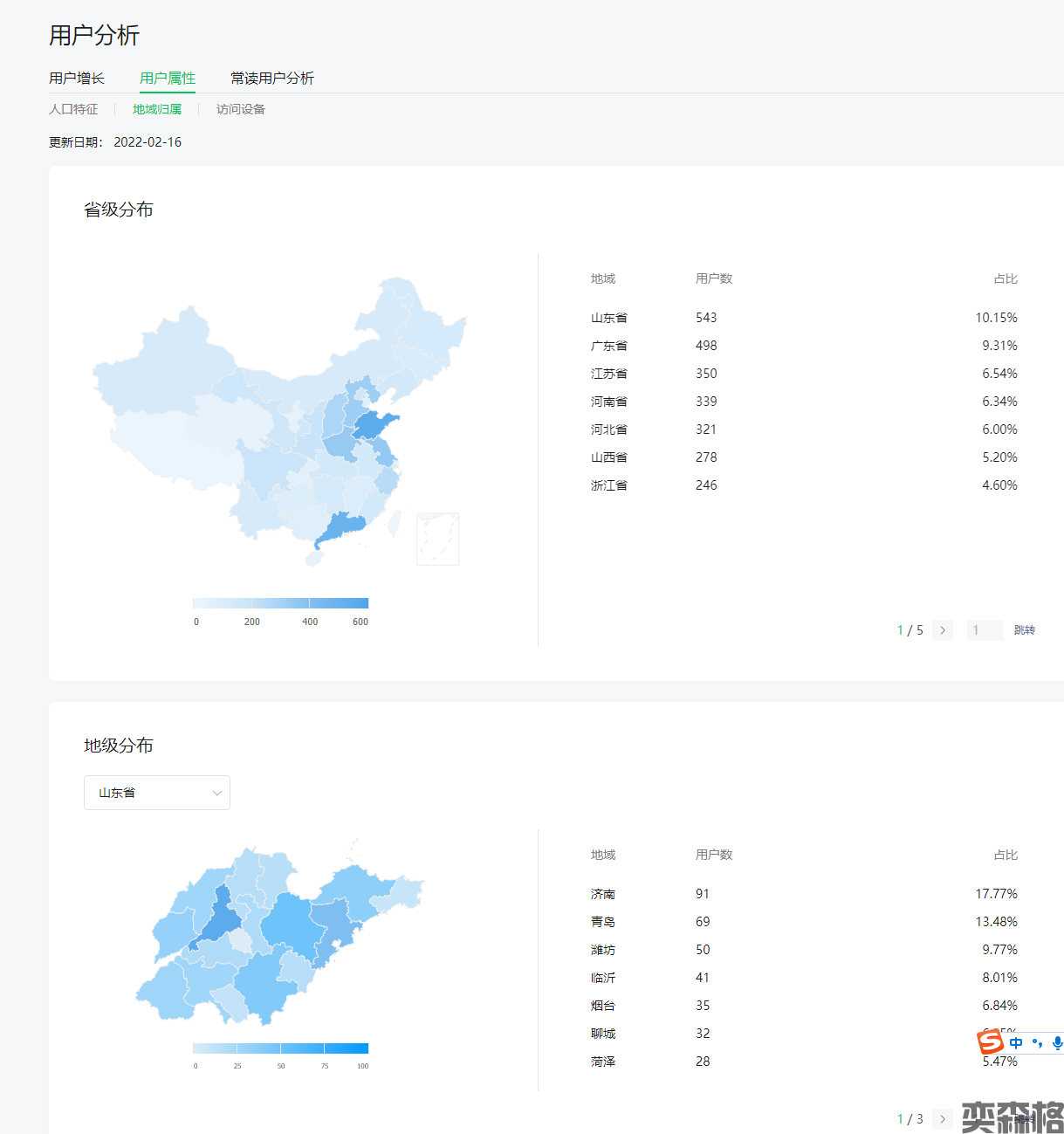The height and width of the screenshot is (1134, 1064).
Task: Open 常读用户分析 tab
Action: tap(272, 79)
